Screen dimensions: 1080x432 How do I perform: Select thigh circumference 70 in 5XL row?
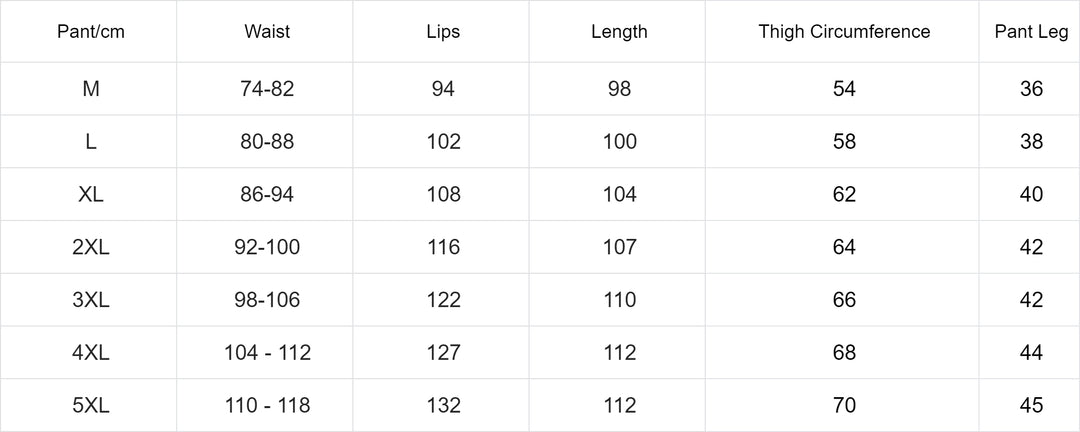coord(844,405)
